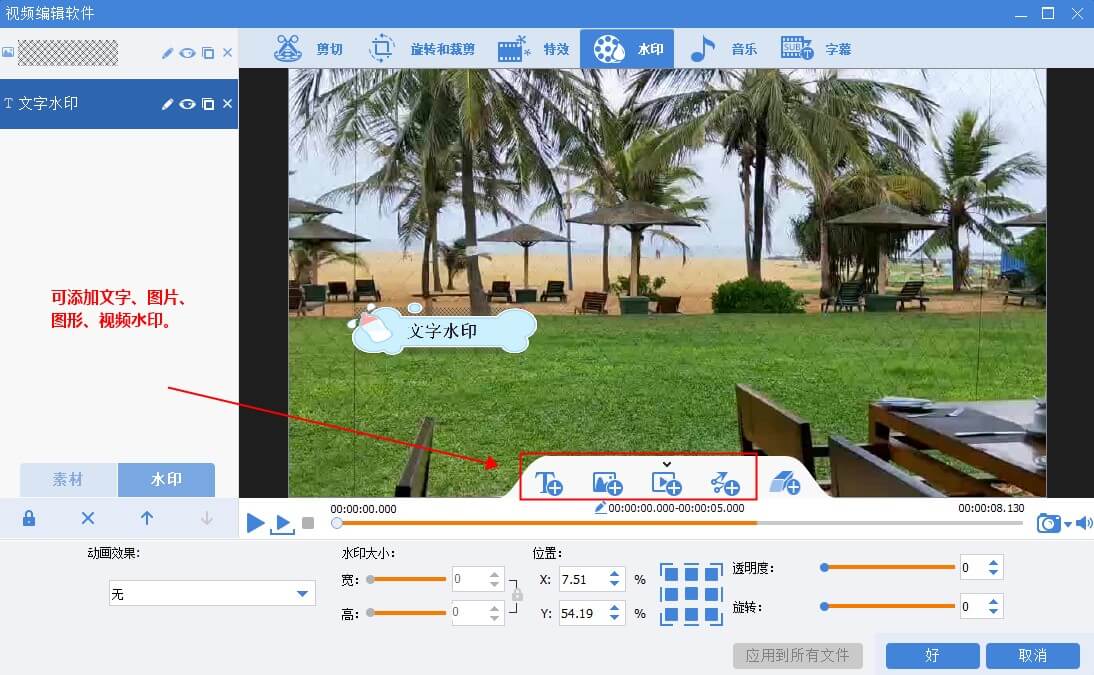
Task: Adjust the 旋转 rotation slider
Action: [x=888, y=607]
